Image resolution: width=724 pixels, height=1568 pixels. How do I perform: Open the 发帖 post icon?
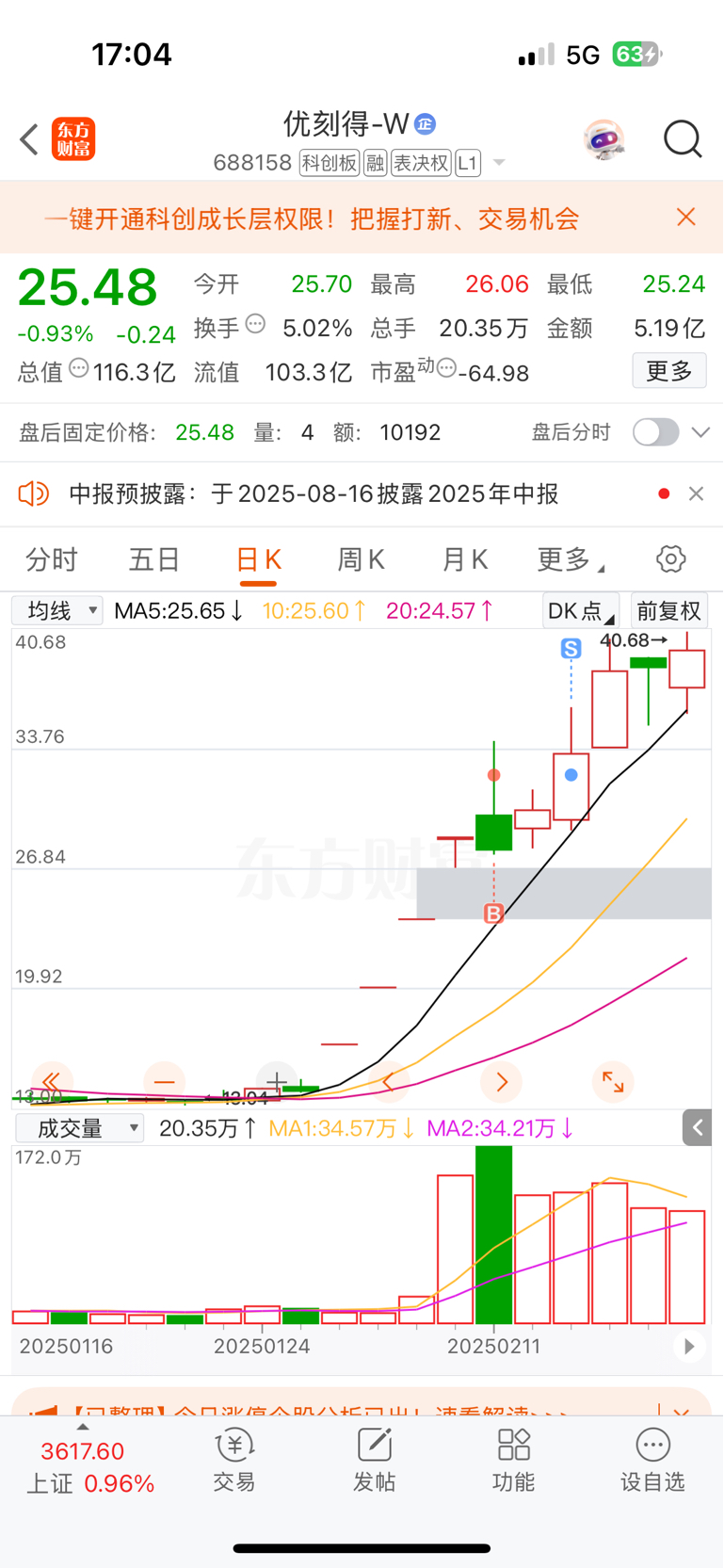(x=374, y=1461)
